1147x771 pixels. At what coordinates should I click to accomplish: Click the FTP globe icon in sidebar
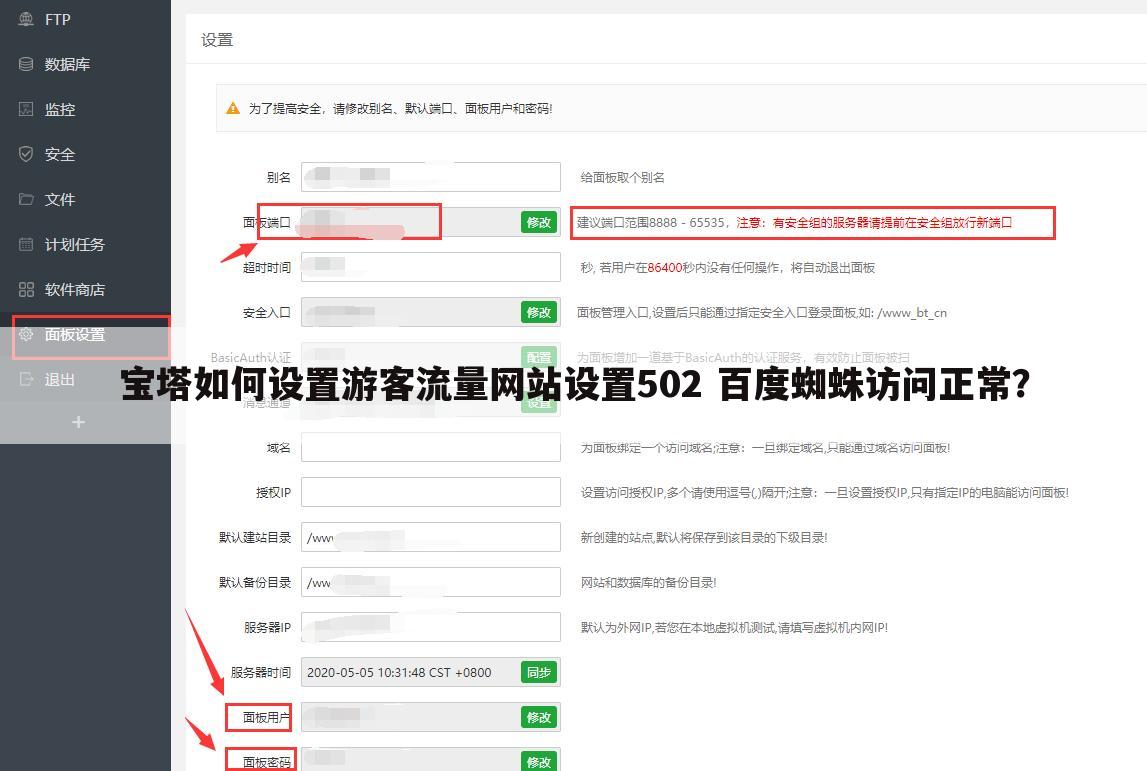26,19
